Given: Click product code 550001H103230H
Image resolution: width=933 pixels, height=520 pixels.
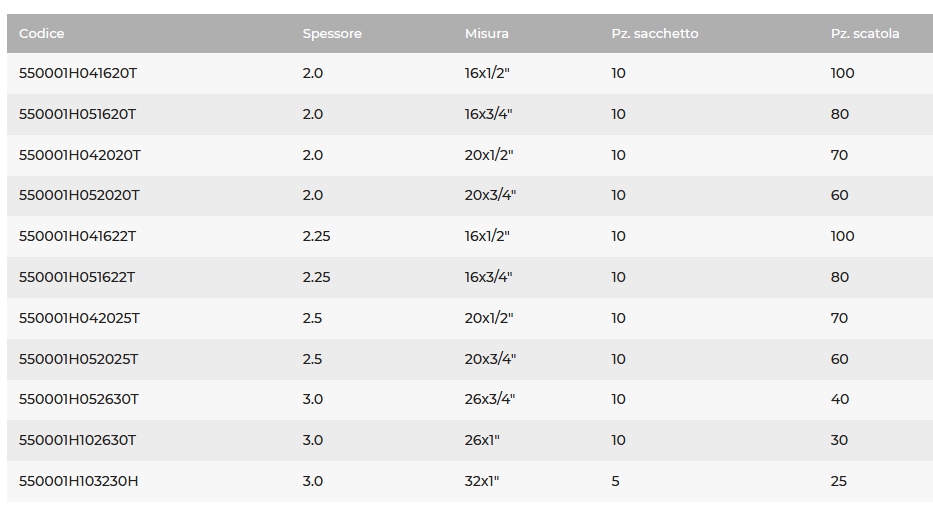Looking at the screenshot, I should click(x=79, y=481).
